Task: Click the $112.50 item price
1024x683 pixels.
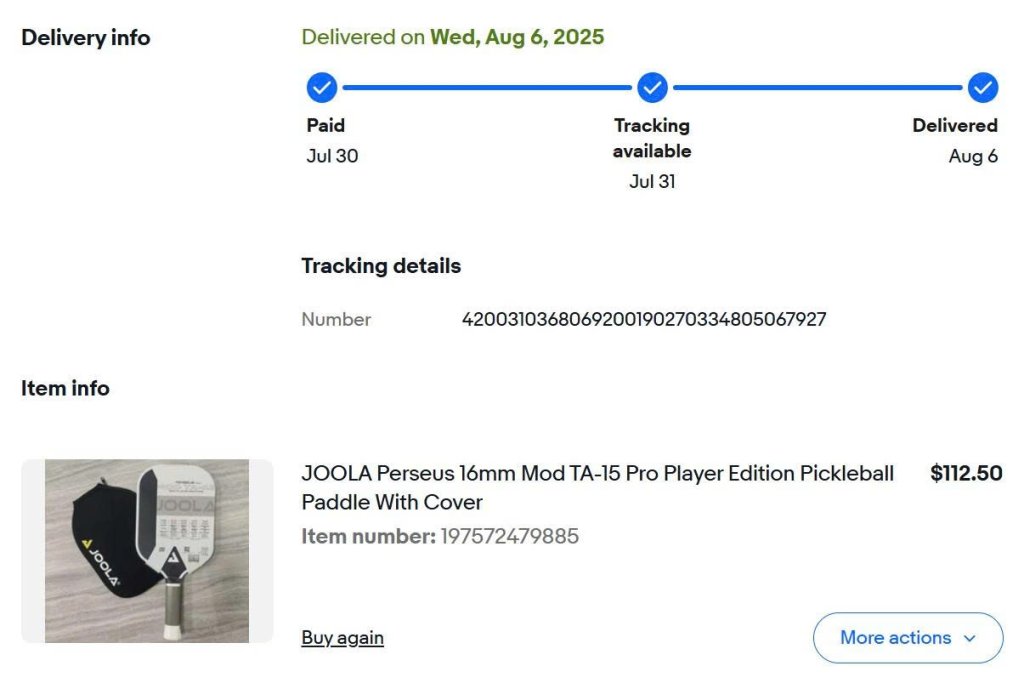Action: pyautogui.click(x=965, y=474)
